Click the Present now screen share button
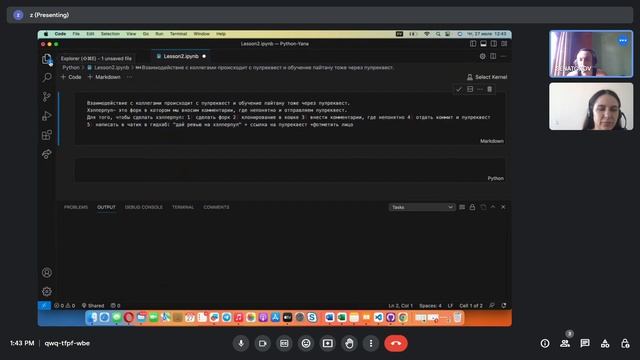This screenshot has width=640, height=360. pos(327,344)
